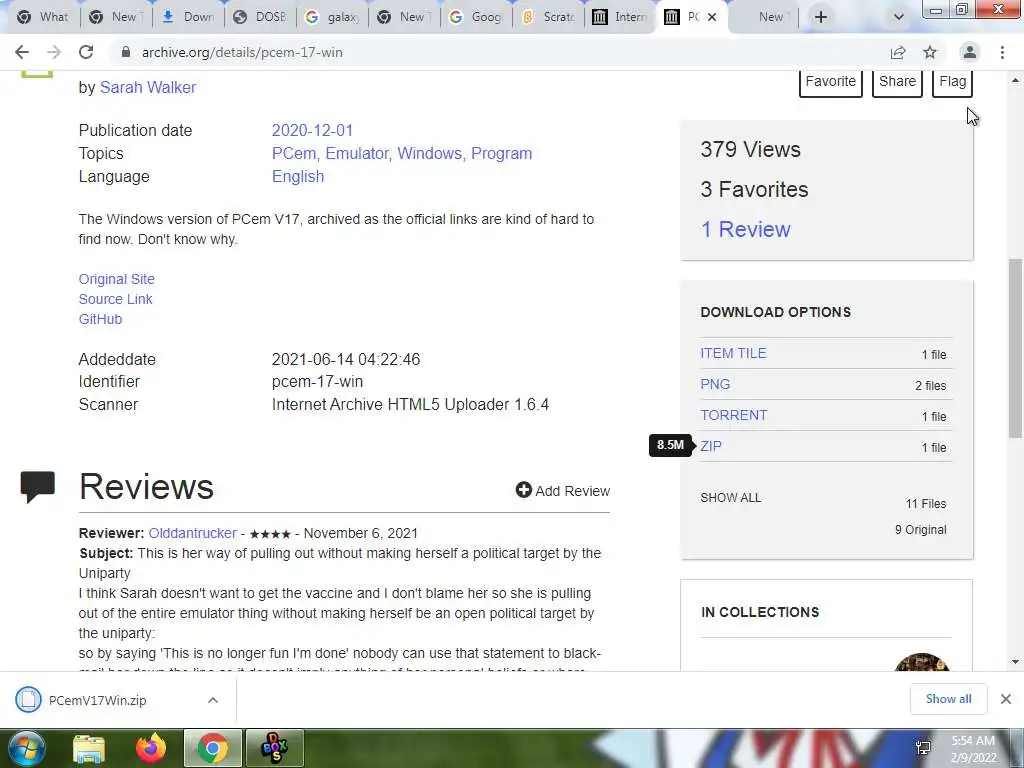
Task: Click the Flag button
Action: click(952, 82)
